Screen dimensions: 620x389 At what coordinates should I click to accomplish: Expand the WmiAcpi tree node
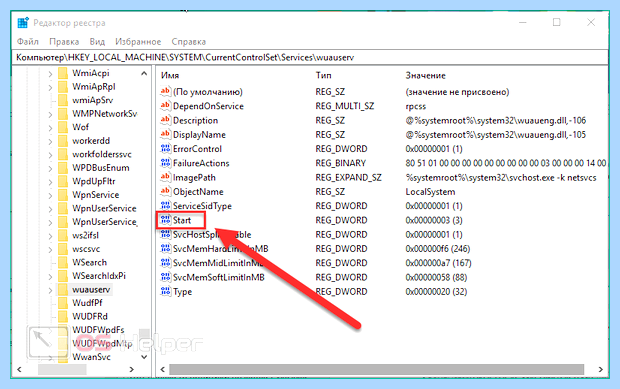click(50, 74)
